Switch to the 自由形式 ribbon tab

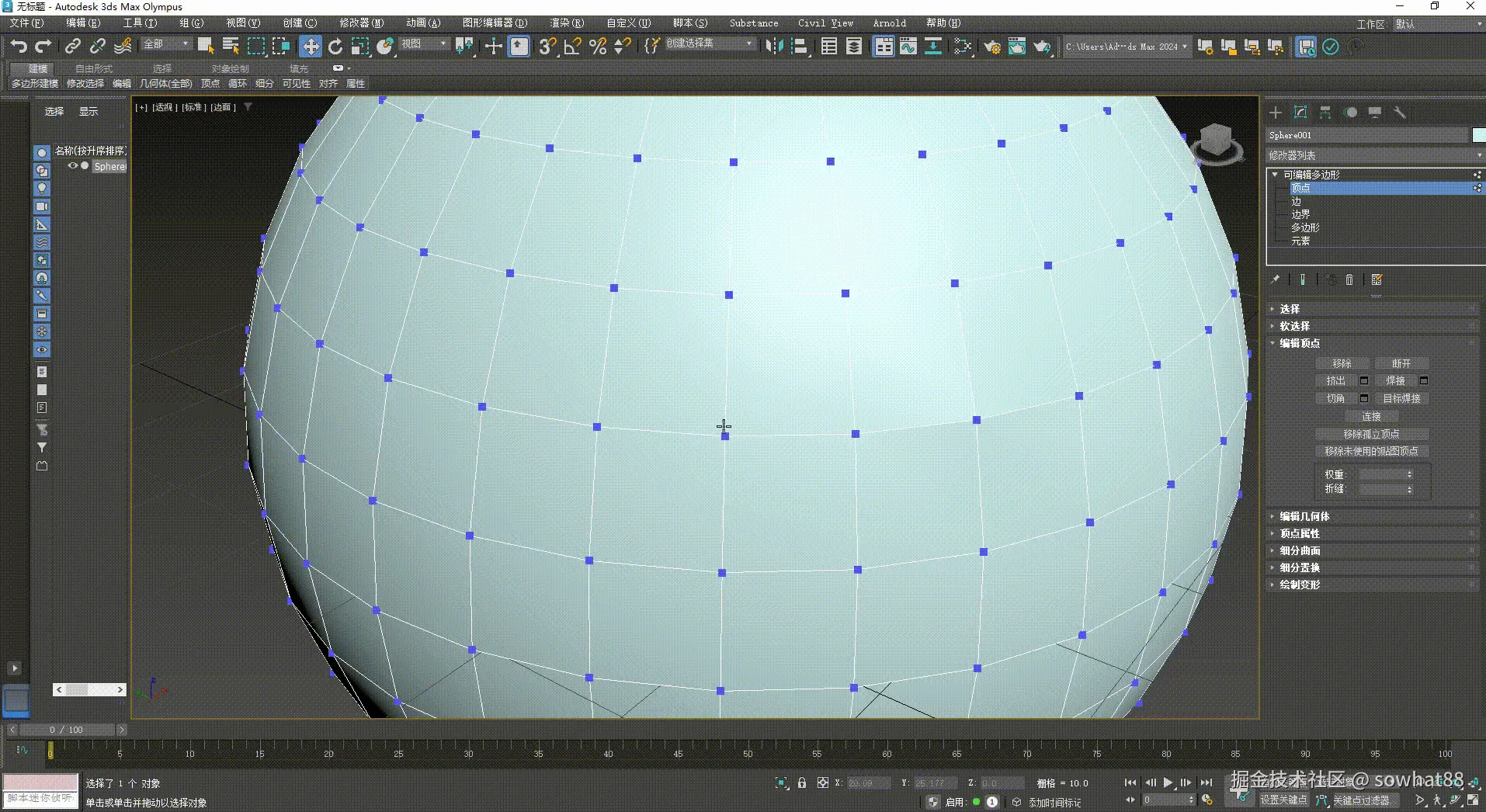[x=92, y=68]
